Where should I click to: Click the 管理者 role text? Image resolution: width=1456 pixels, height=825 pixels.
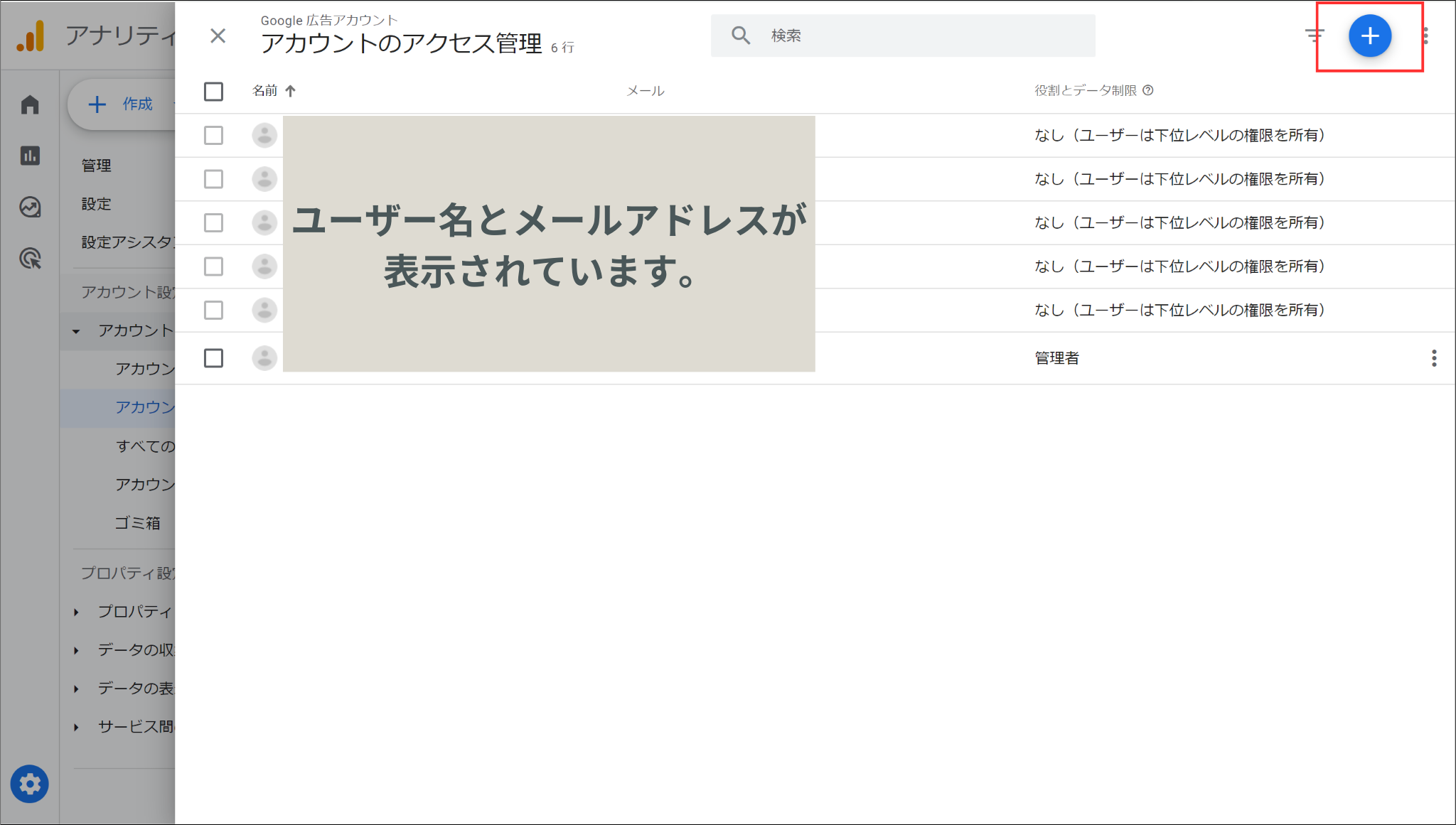(1056, 358)
